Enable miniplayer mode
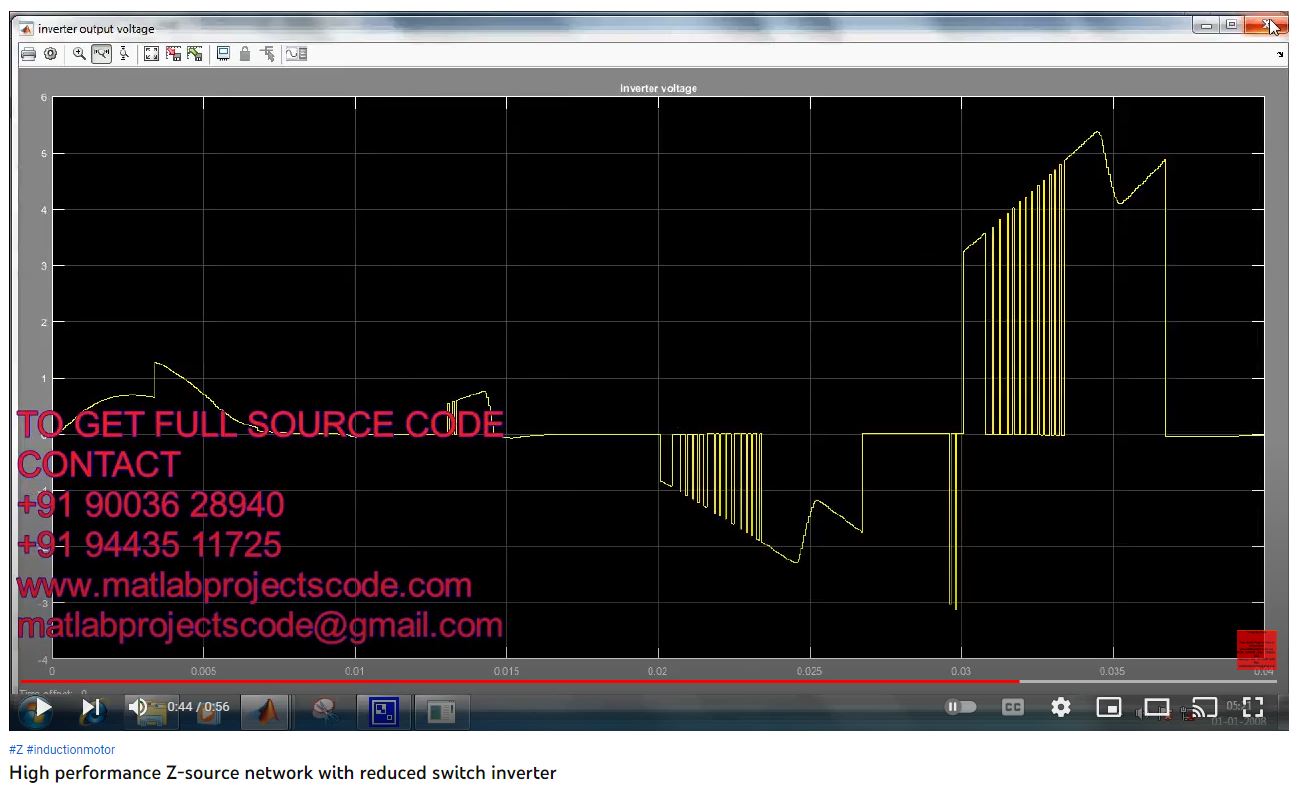The height and width of the screenshot is (792, 1299). tap(1109, 707)
